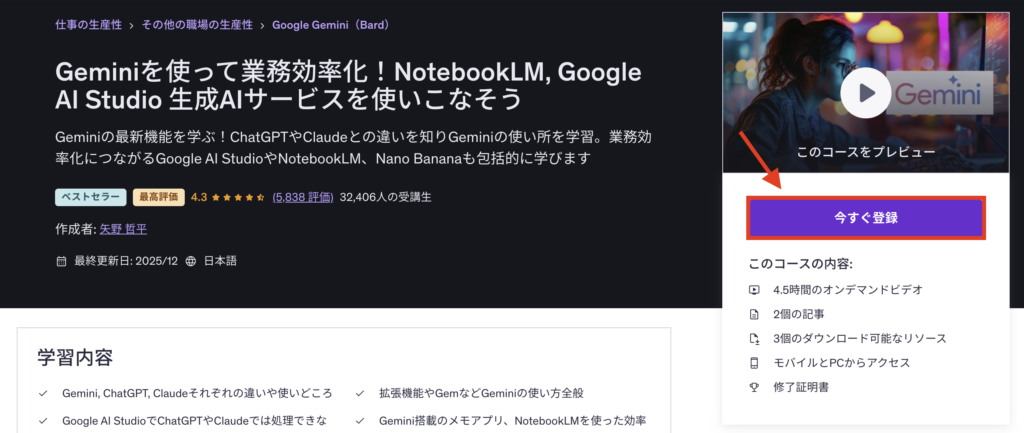The image size is (1024, 433).
Task: Click the Gemini course preview thumbnail
Action: point(865,93)
